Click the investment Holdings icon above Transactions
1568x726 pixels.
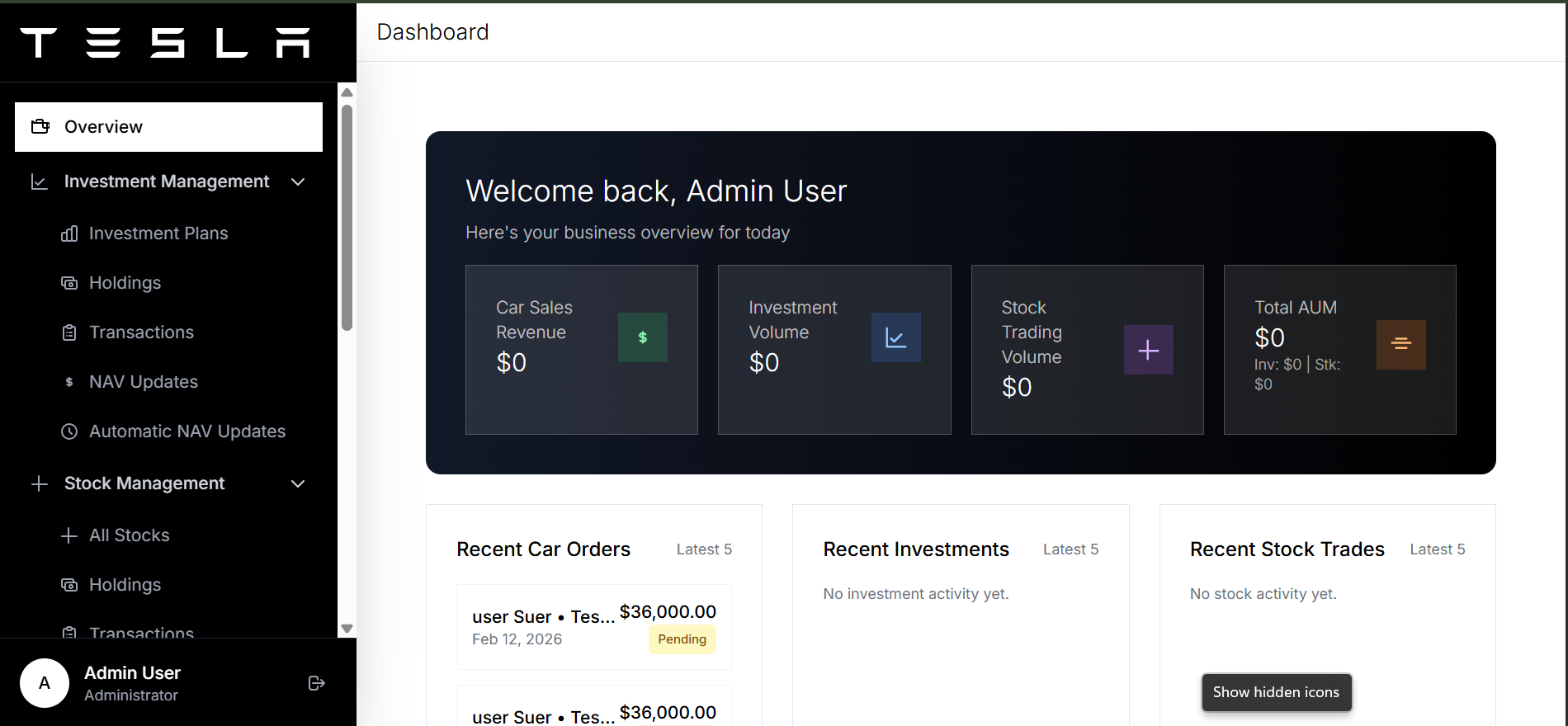click(69, 283)
